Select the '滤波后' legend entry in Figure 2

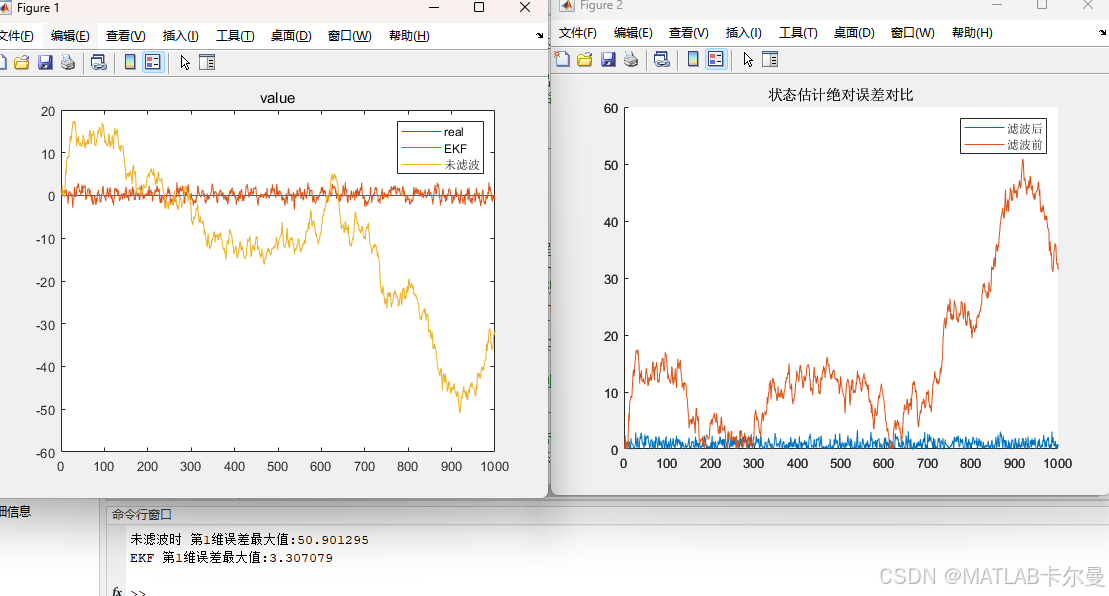click(1003, 128)
